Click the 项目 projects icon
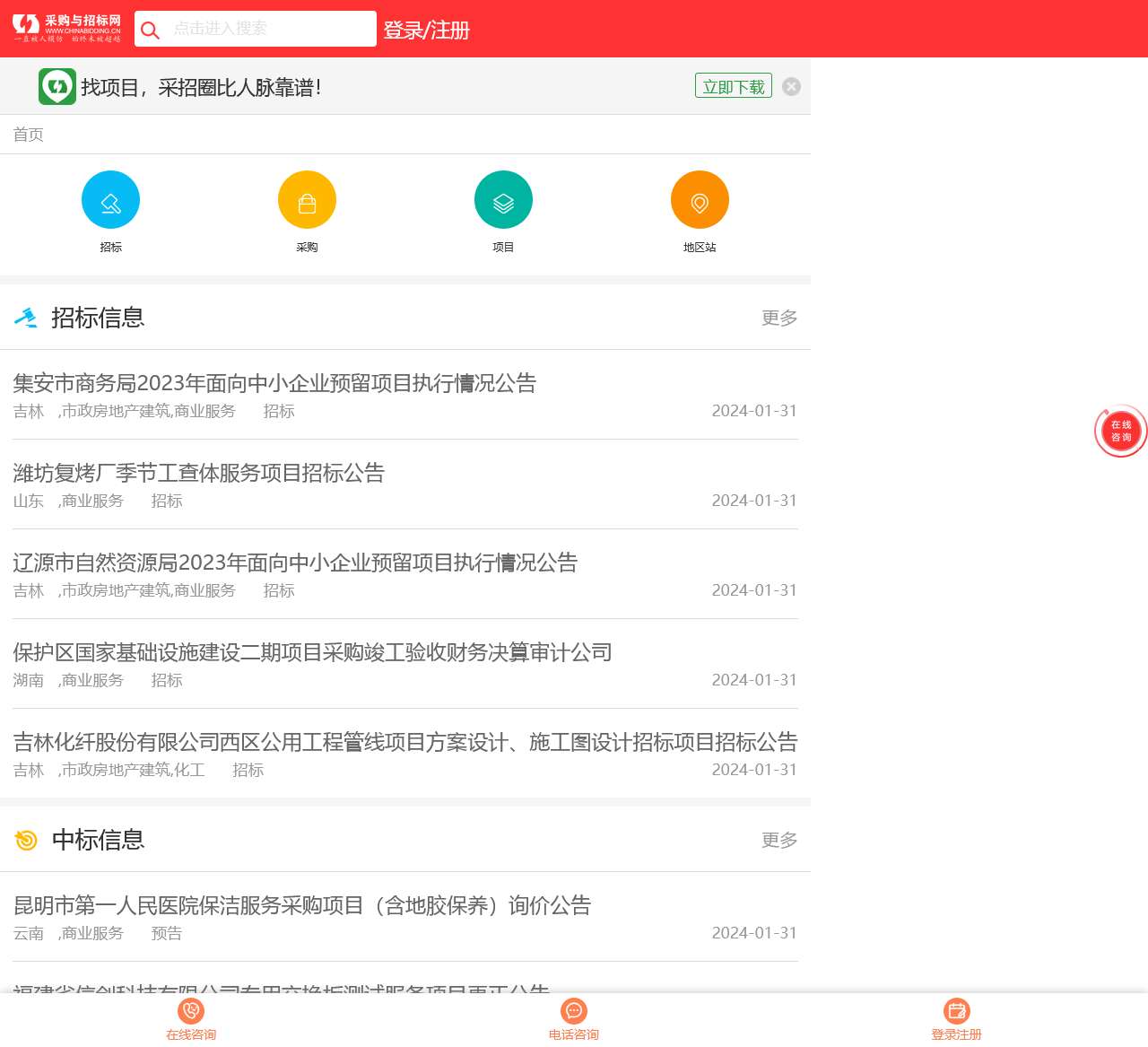 [503, 199]
